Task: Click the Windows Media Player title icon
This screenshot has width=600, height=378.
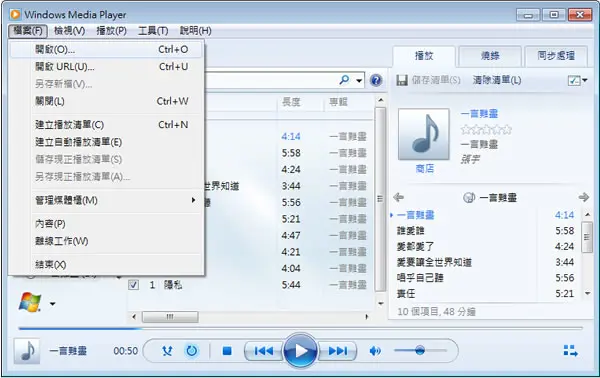Action: tap(15, 15)
